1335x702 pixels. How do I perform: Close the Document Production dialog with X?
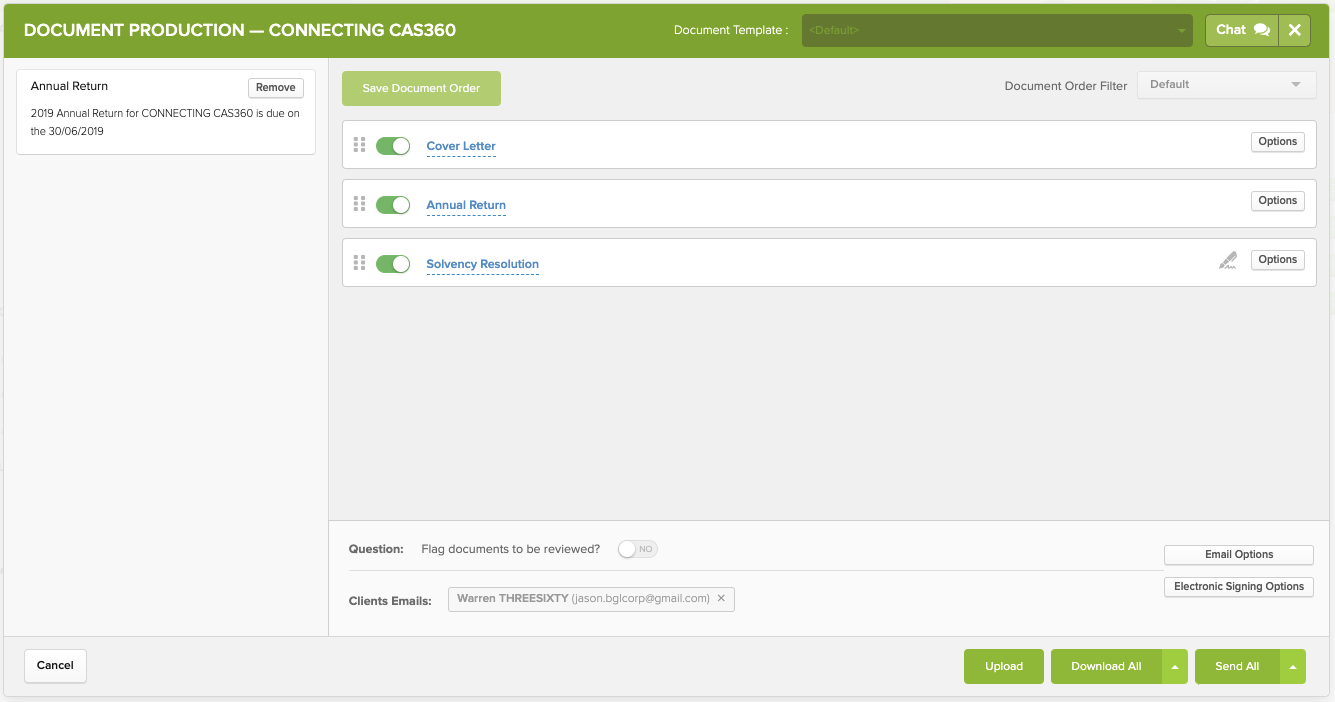click(1294, 30)
